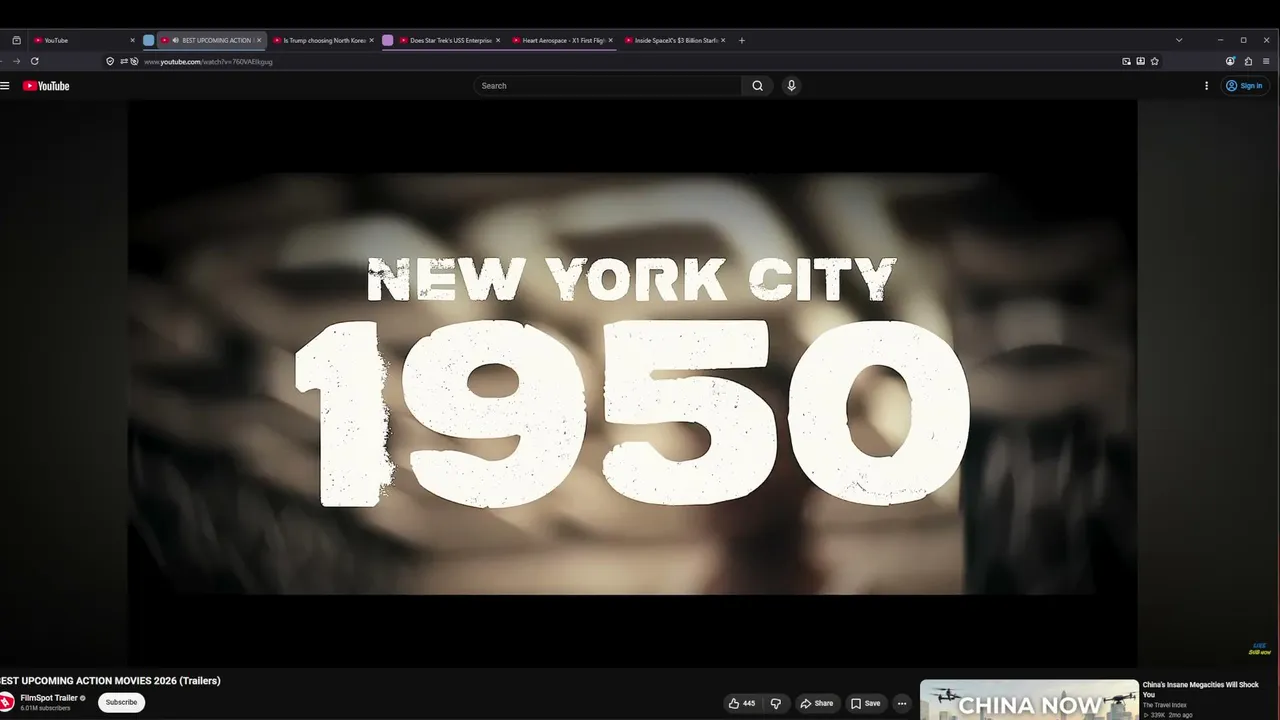The image size is (1280, 720).
Task: Like the video with 445 likes
Action: point(742,703)
